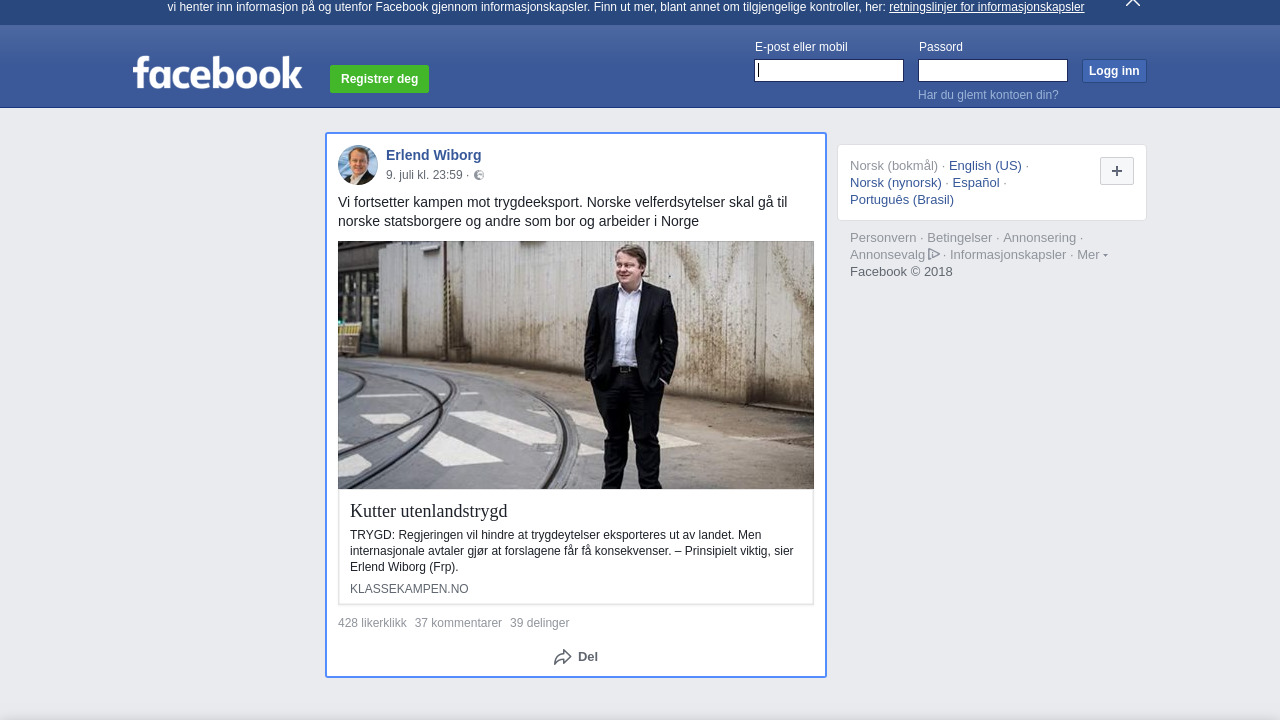The image size is (1280, 720).
Task: Click the AdChoices triangle icon
Action: [x=934, y=254]
